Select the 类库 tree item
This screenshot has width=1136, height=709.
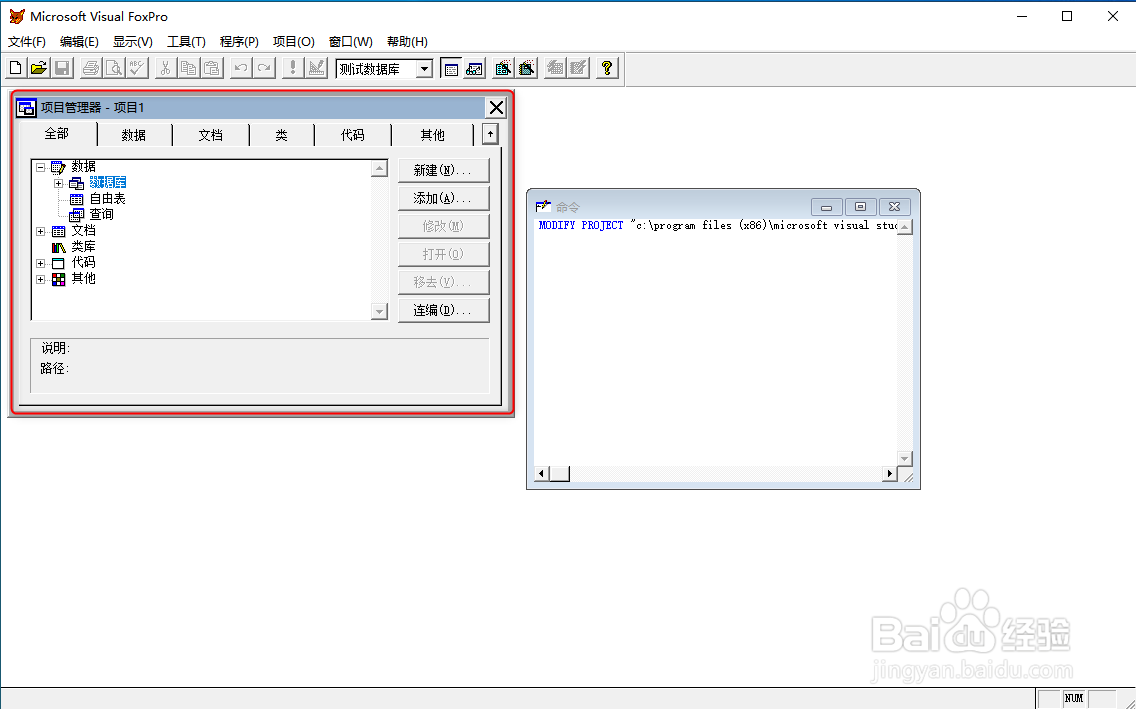tap(83, 248)
